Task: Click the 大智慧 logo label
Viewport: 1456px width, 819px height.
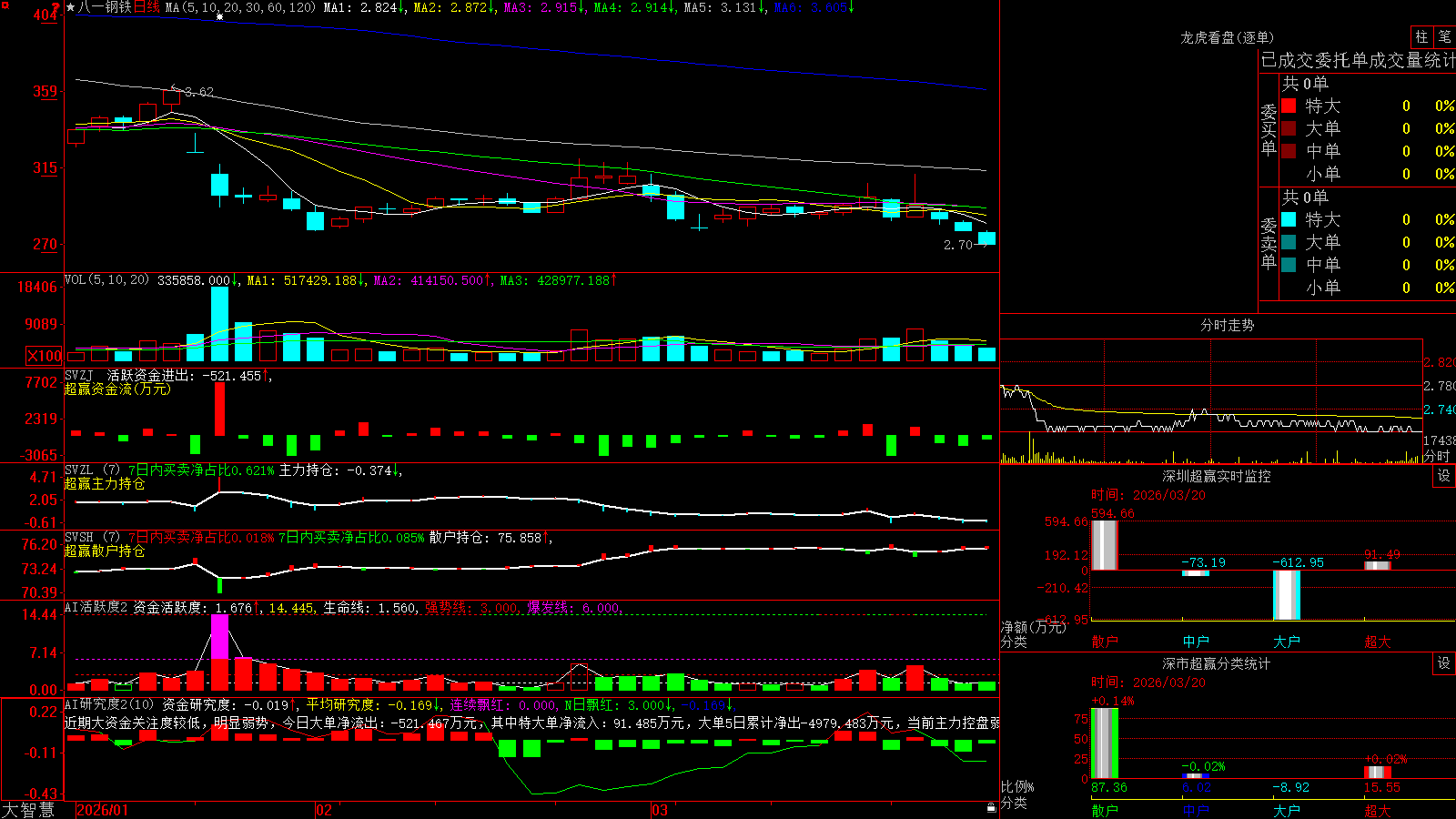Action: coord(28,810)
